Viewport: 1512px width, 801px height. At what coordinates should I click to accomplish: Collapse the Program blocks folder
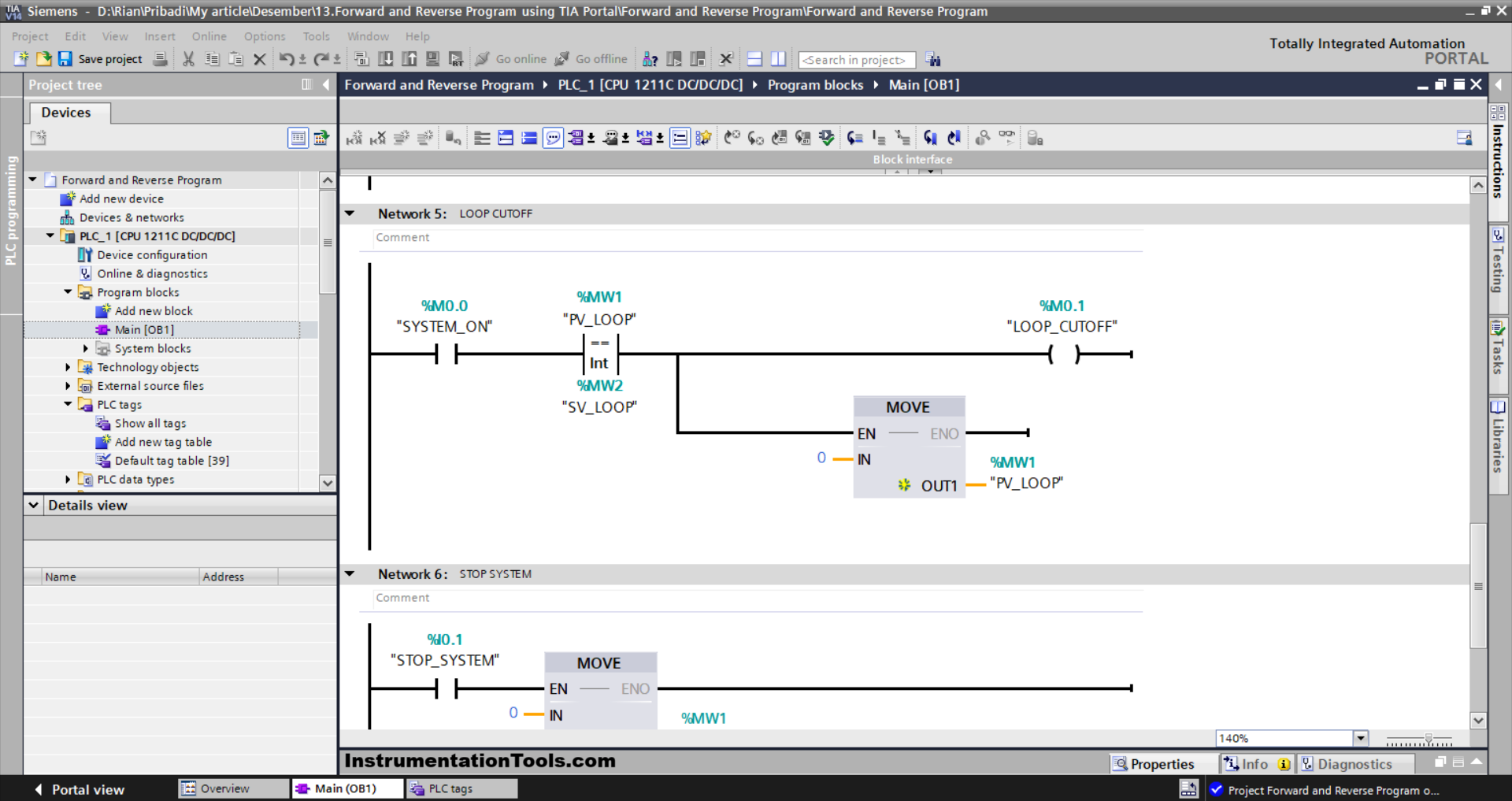pos(68,292)
